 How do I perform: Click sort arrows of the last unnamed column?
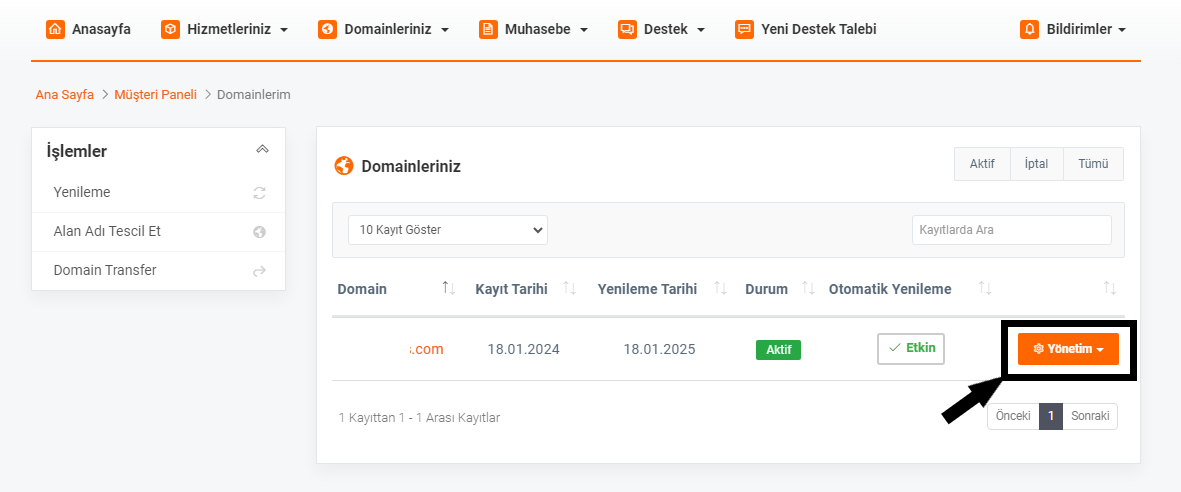pos(1110,288)
